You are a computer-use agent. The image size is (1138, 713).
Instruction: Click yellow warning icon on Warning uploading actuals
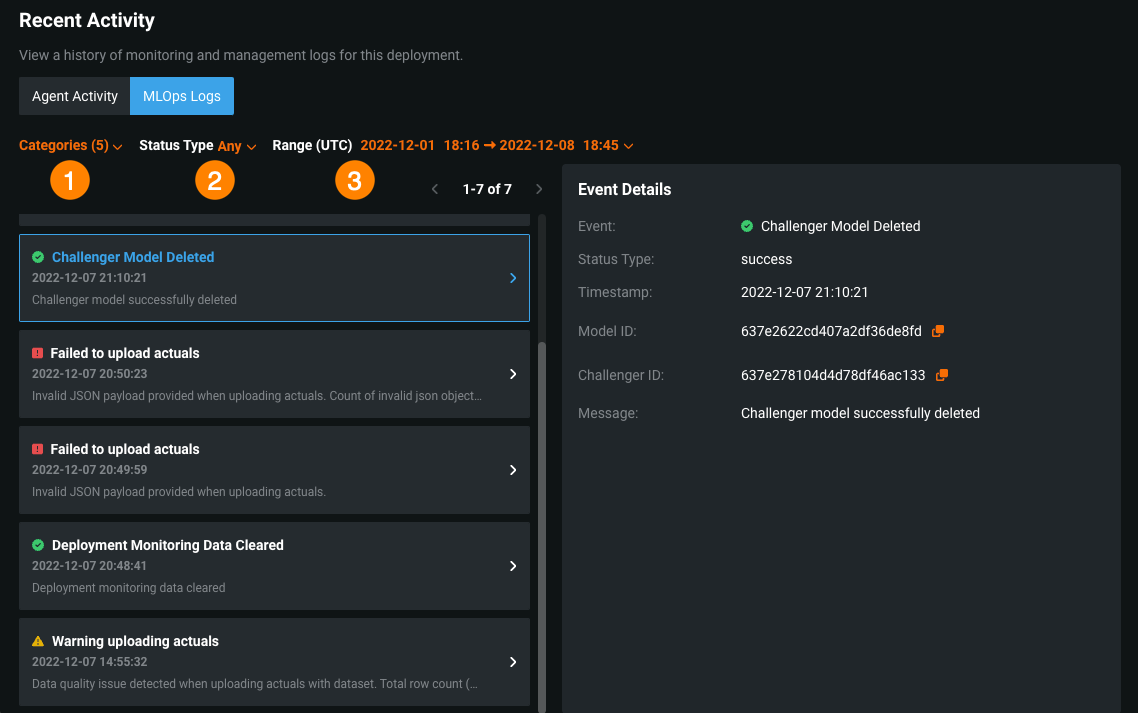tap(38, 641)
